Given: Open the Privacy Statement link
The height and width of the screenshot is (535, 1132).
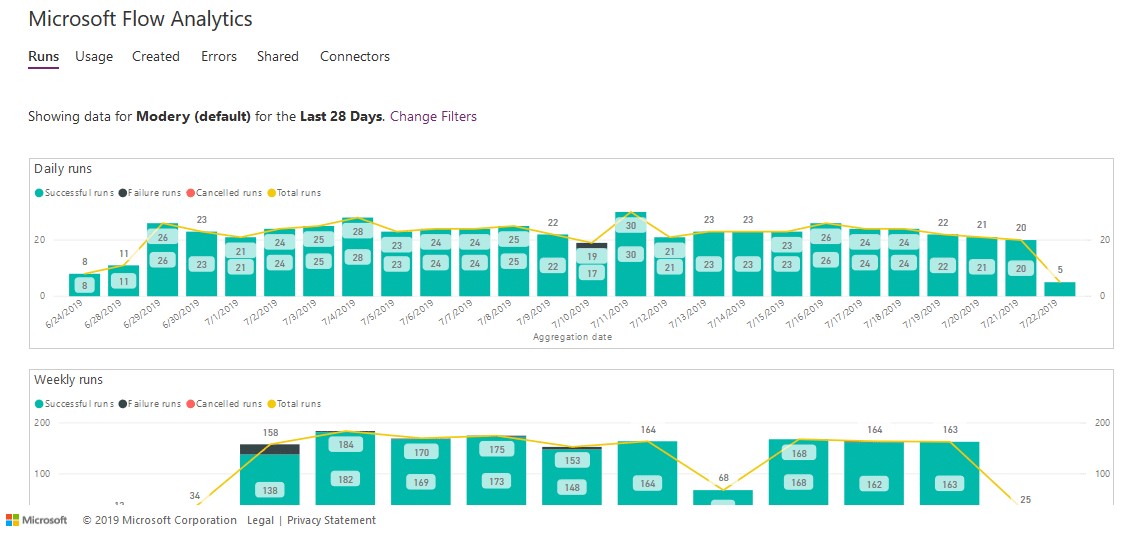Looking at the screenshot, I should coord(331,520).
